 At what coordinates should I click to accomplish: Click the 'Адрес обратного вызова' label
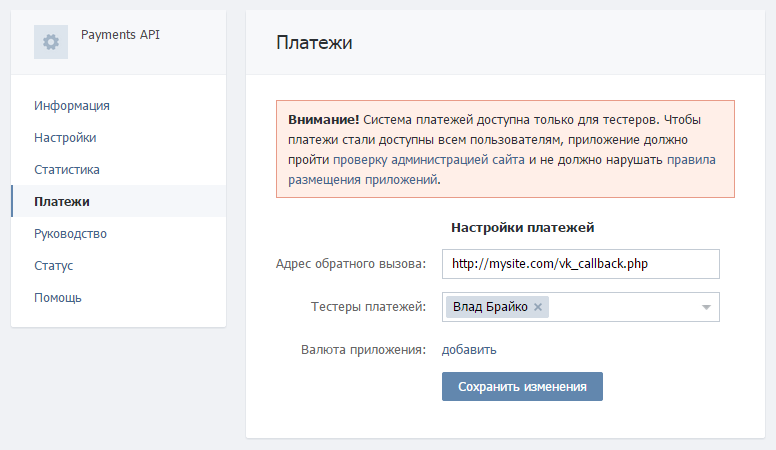point(351,264)
